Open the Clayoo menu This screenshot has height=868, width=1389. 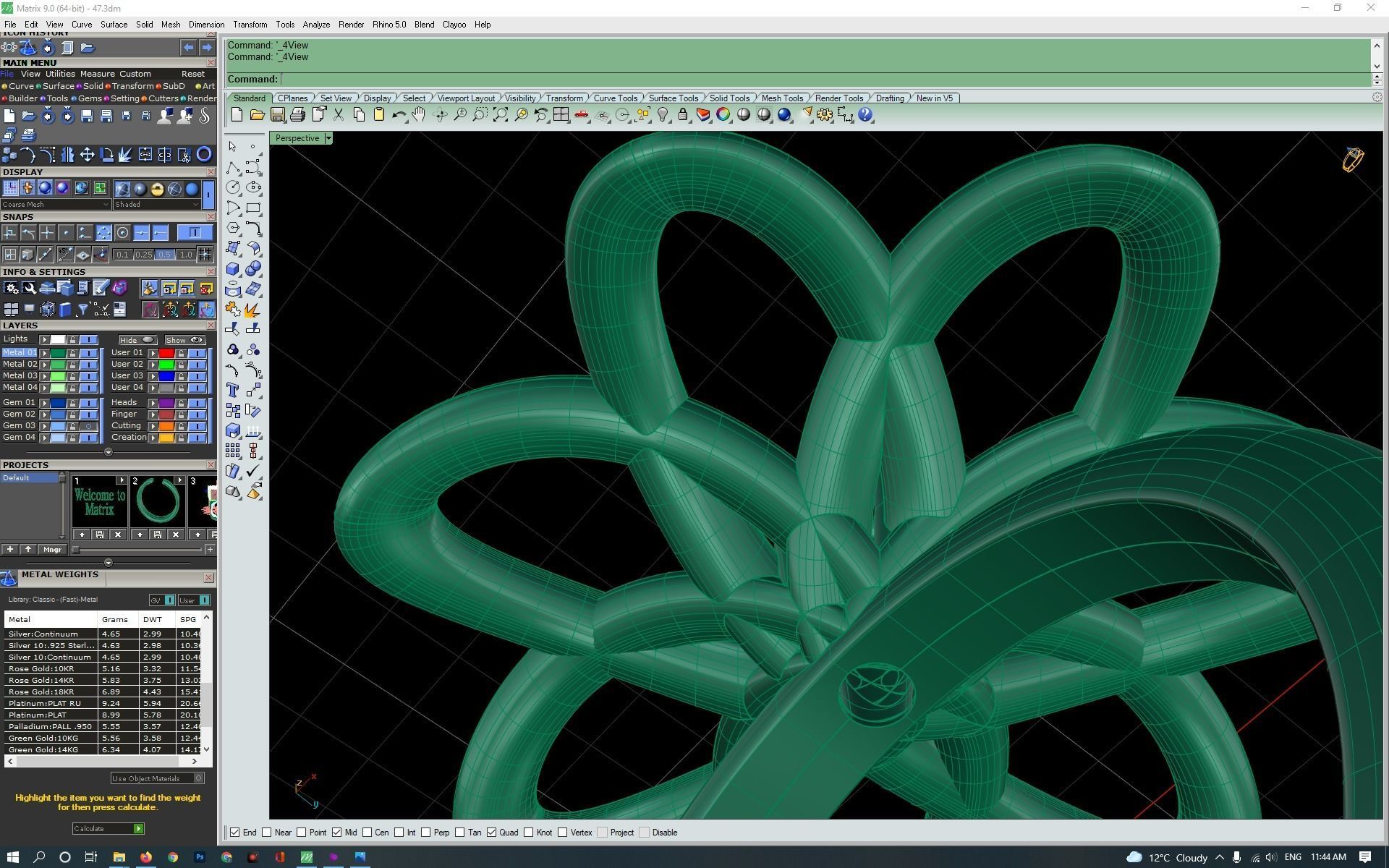(x=454, y=25)
